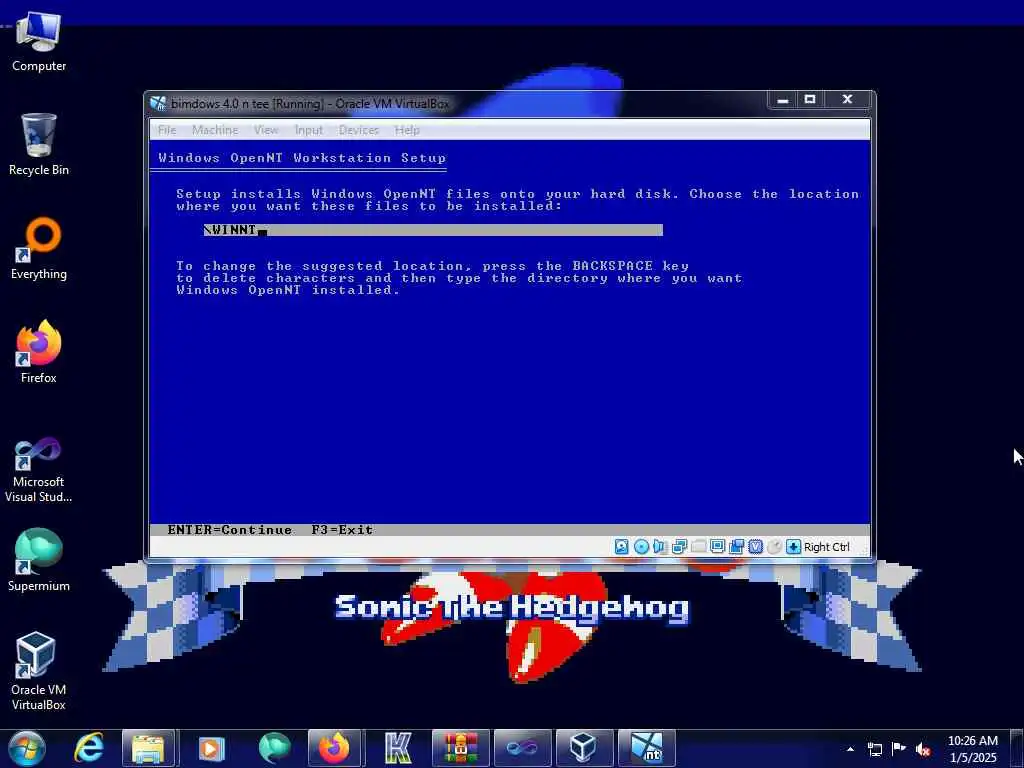The image size is (1024, 768).
Task: Click the muted volume tray icon
Action: point(923,750)
